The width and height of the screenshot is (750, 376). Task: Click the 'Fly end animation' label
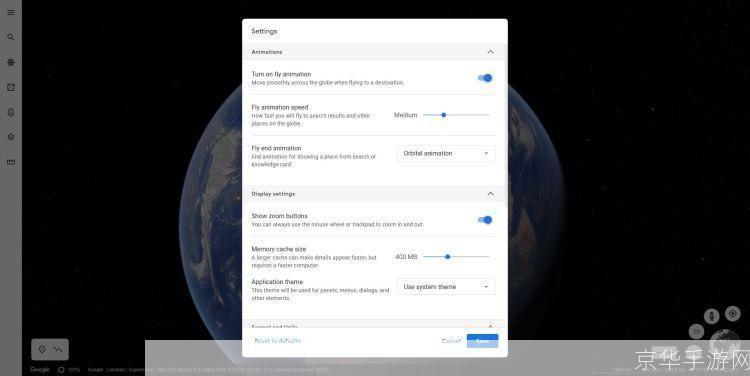pos(276,148)
